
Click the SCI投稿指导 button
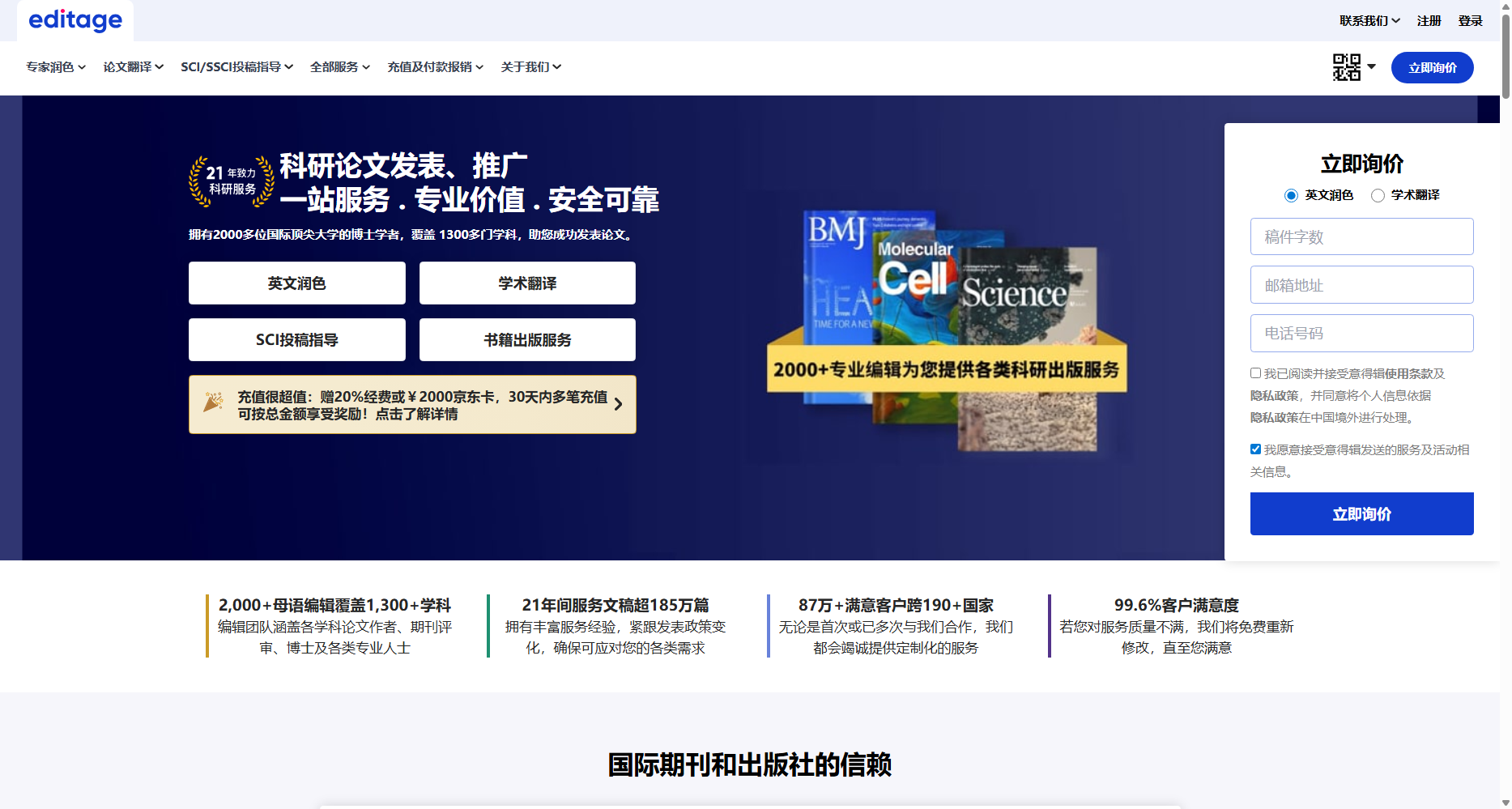(297, 340)
